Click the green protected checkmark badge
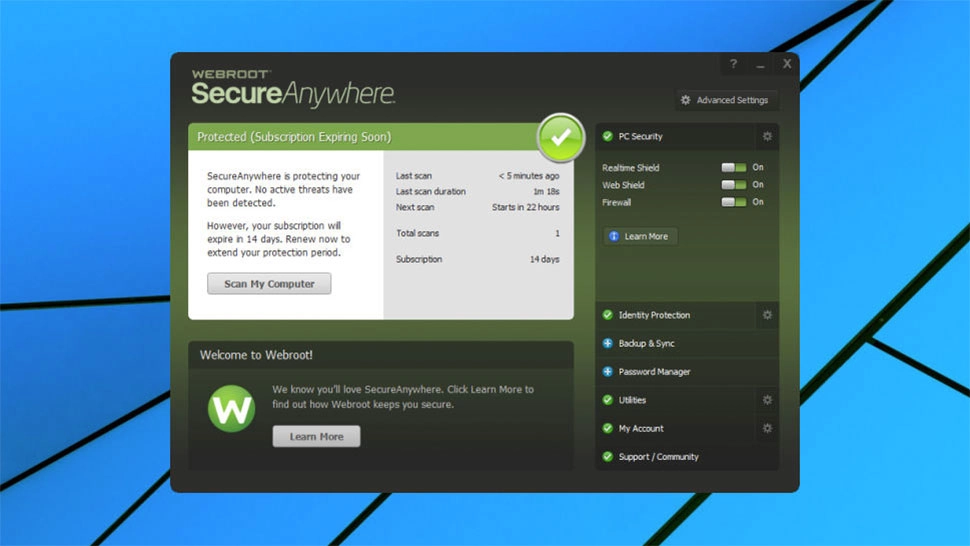 pyautogui.click(x=560, y=137)
